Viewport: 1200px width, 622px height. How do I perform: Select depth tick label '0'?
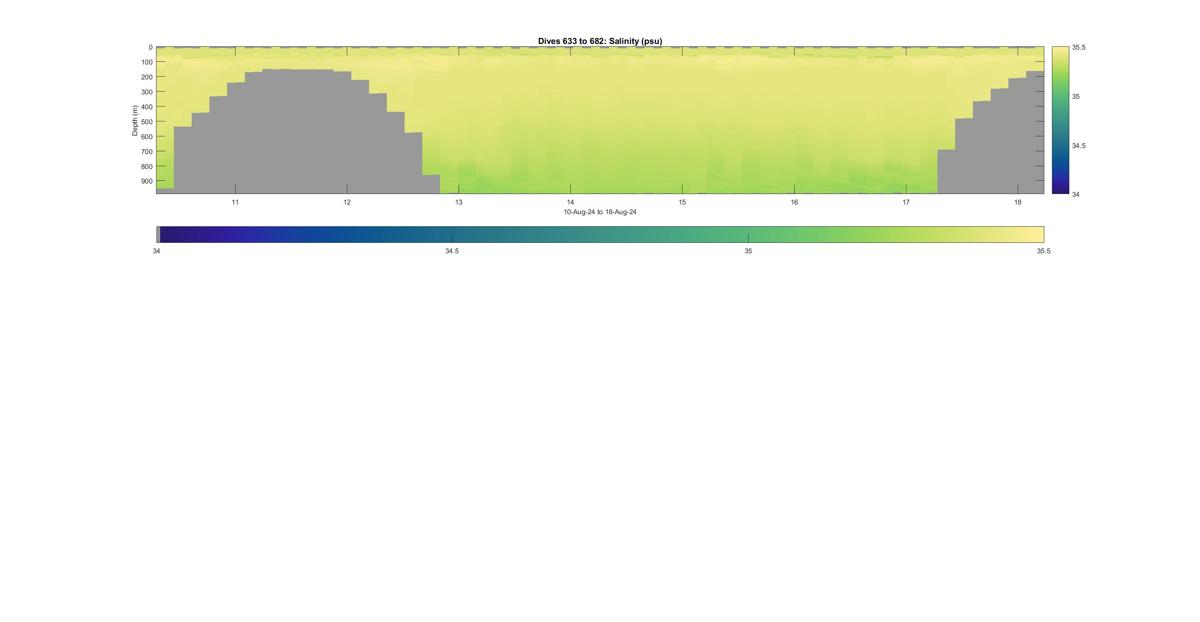tap(150, 47)
